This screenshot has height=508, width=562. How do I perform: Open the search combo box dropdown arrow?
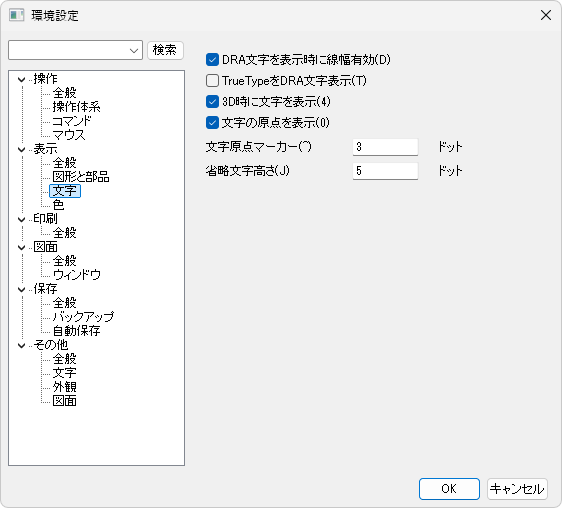pyautogui.click(x=134, y=51)
